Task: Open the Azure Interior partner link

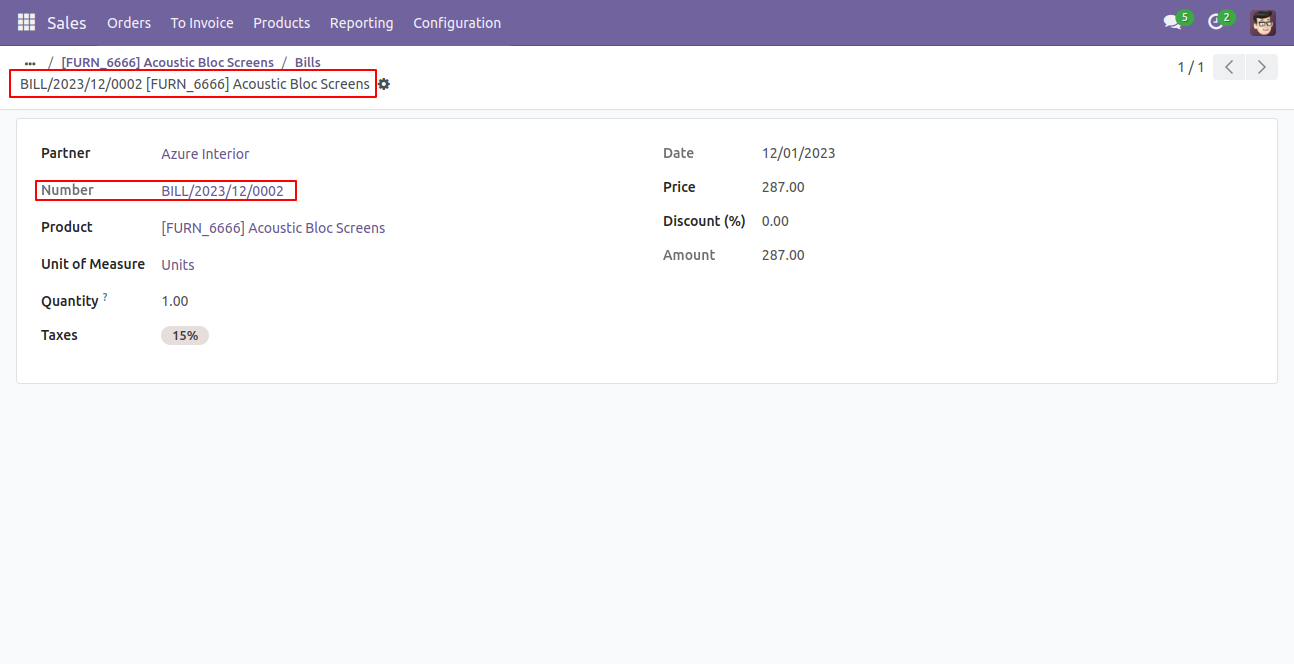Action: 205,154
